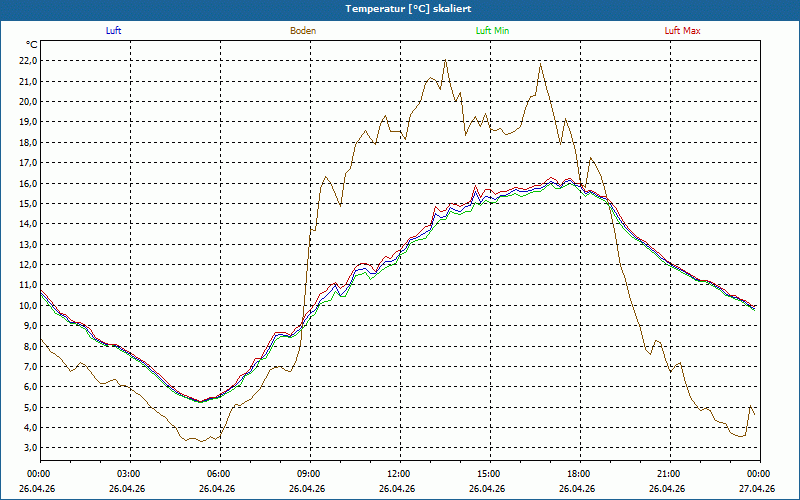Image resolution: width=800 pixels, height=500 pixels.
Task: Click the '13,0' y-axis value
Action: pos(29,244)
